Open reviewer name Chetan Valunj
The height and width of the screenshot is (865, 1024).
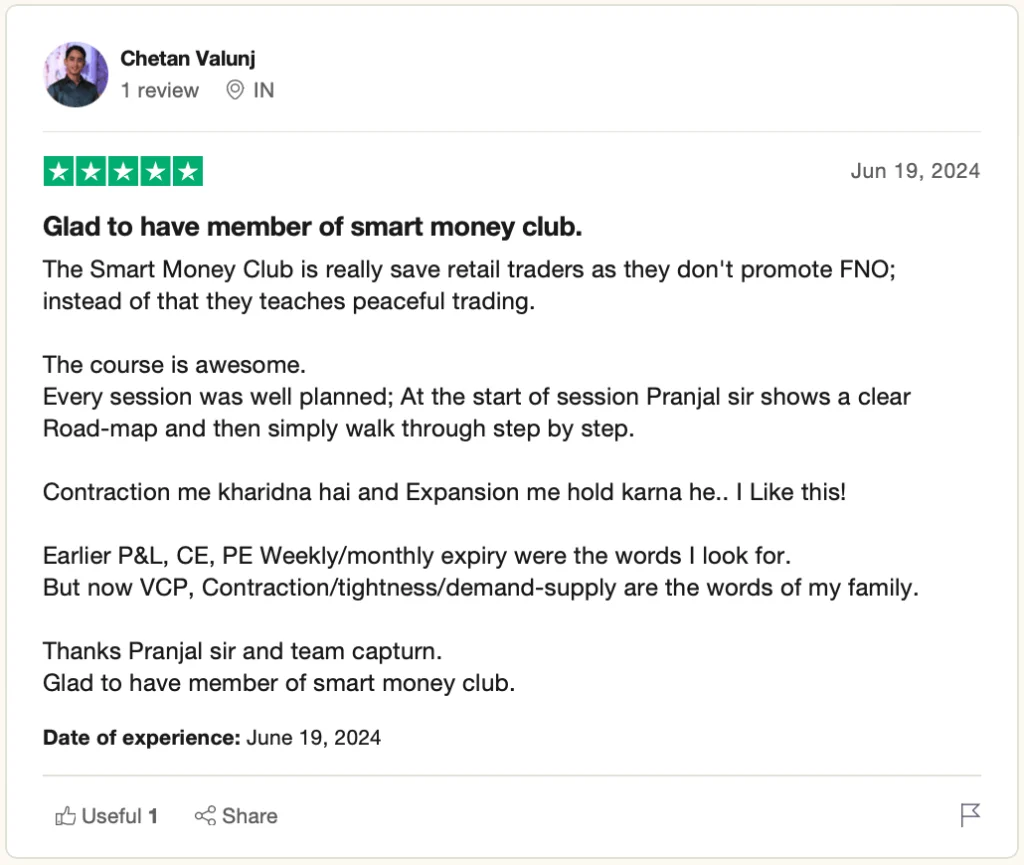pos(187,59)
